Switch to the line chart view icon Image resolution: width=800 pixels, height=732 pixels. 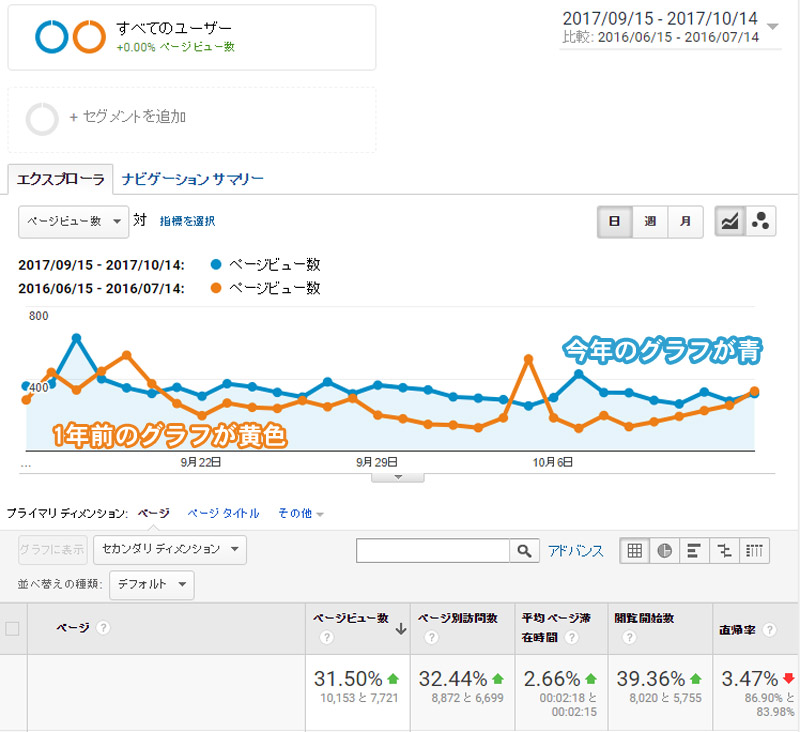730,222
